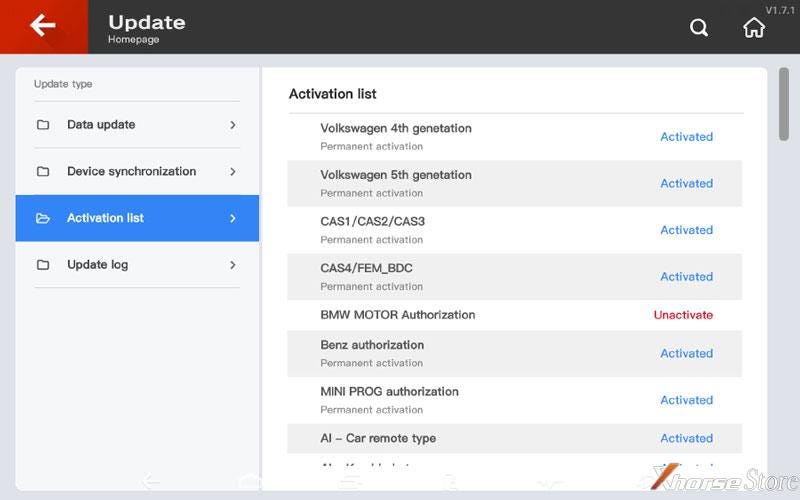Image resolution: width=800 pixels, height=500 pixels.
Task: Click Activated status for MINI PROG authorization
Action: [686, 400]
